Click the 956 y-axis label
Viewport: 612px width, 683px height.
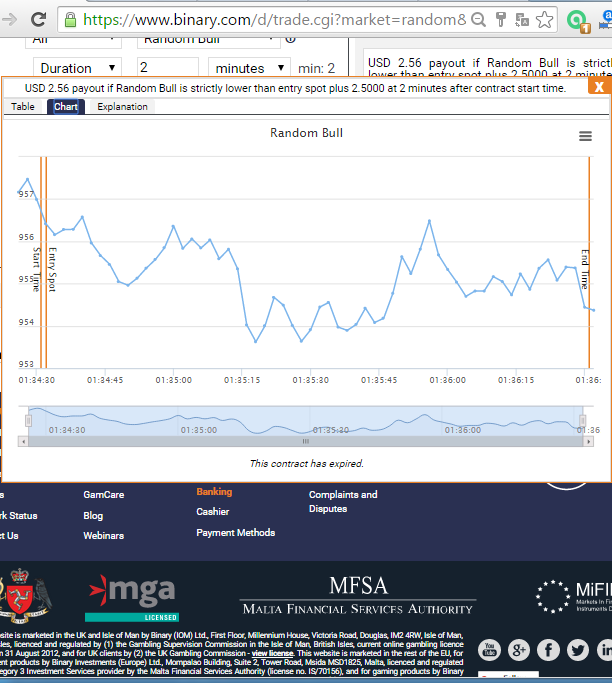(26, 237)
